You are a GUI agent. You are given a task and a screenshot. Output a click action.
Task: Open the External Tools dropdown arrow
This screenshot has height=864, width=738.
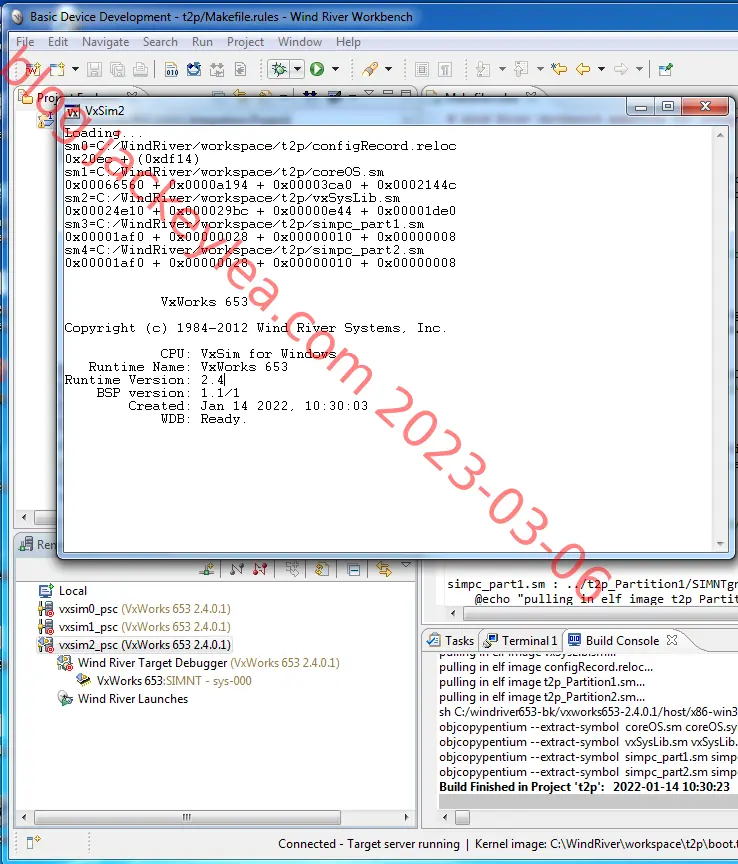point(389,69)
